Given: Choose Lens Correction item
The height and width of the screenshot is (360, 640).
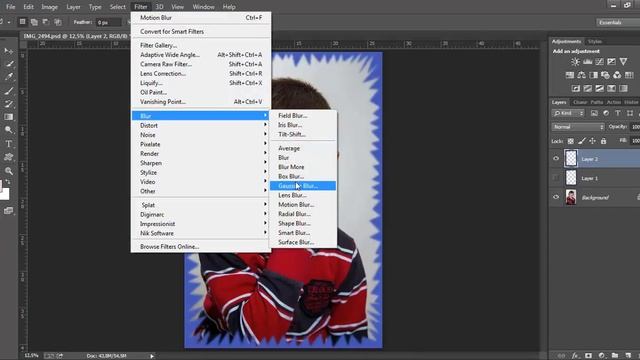Looking at the screenshot, I should click(201, 73).
